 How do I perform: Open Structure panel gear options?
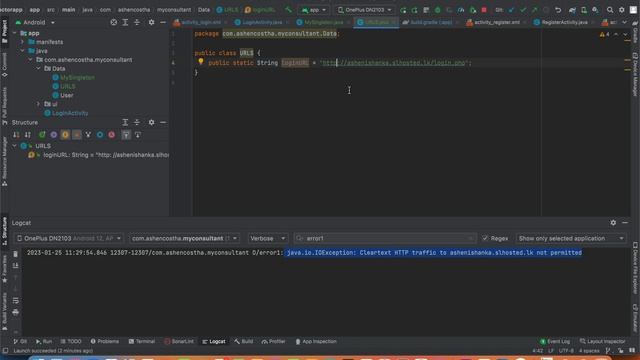[x=151, y=122]
